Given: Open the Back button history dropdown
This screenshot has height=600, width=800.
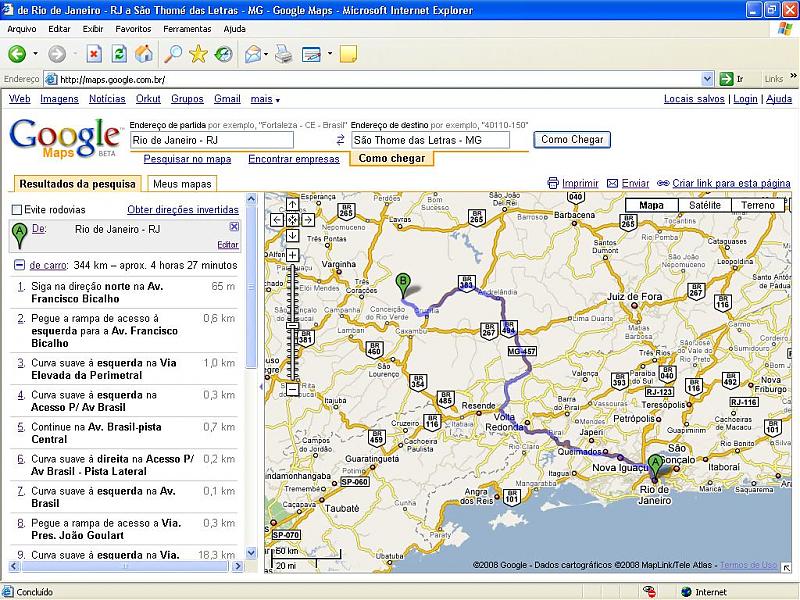Looking at the screenshot, I should coord(35,54).
